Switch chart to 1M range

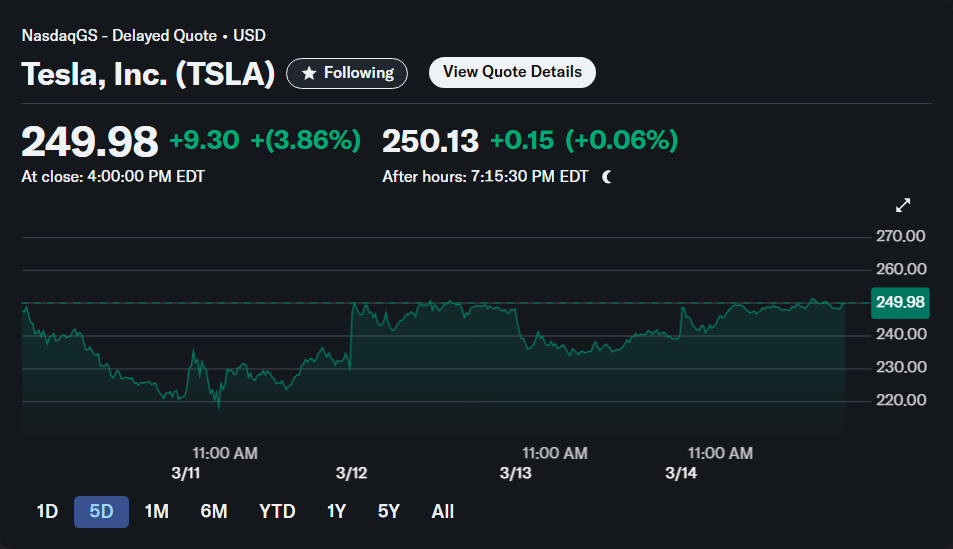157,511
